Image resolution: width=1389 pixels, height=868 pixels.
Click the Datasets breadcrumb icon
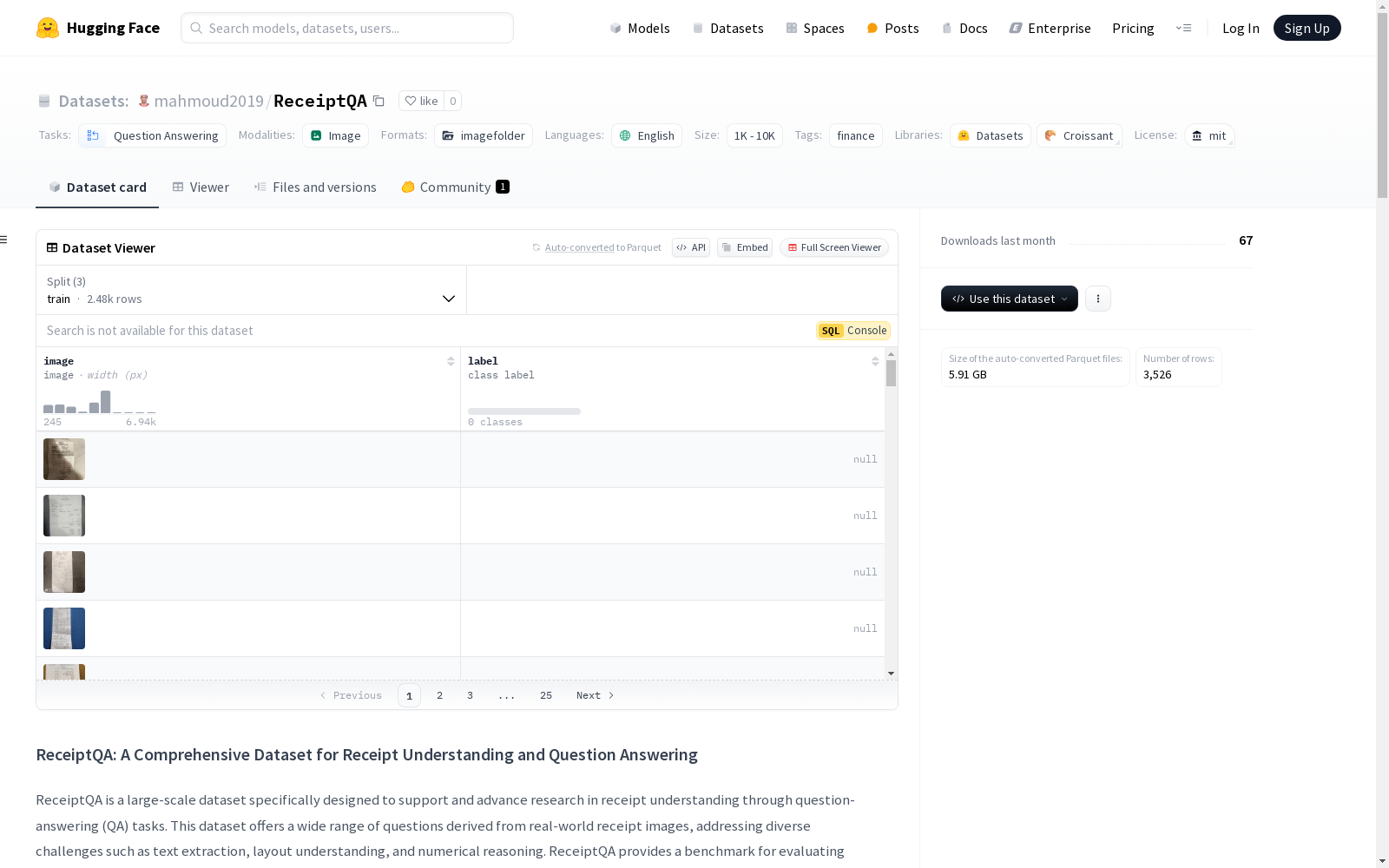pos(44,101)
